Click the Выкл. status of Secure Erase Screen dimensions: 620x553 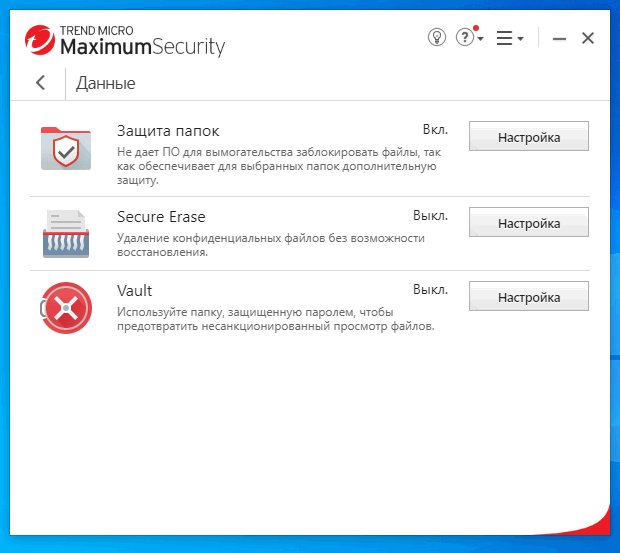[431, 215]
